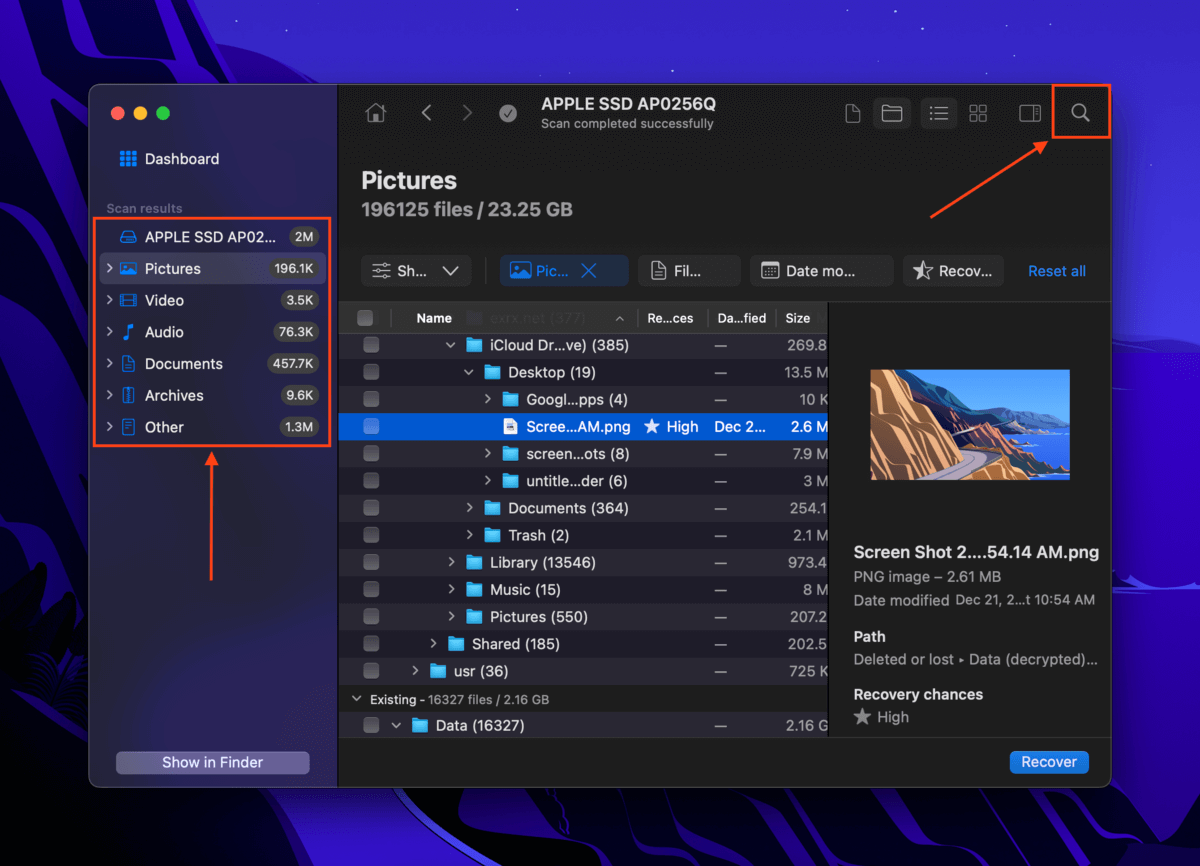Switch to file view document icon
The height and width of the screenshot is (866, 1200).
tap(853, 114)
